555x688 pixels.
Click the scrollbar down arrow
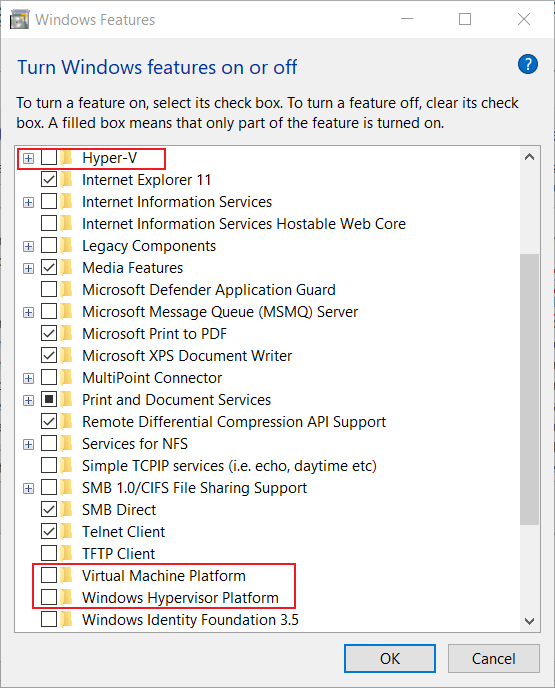530,621
